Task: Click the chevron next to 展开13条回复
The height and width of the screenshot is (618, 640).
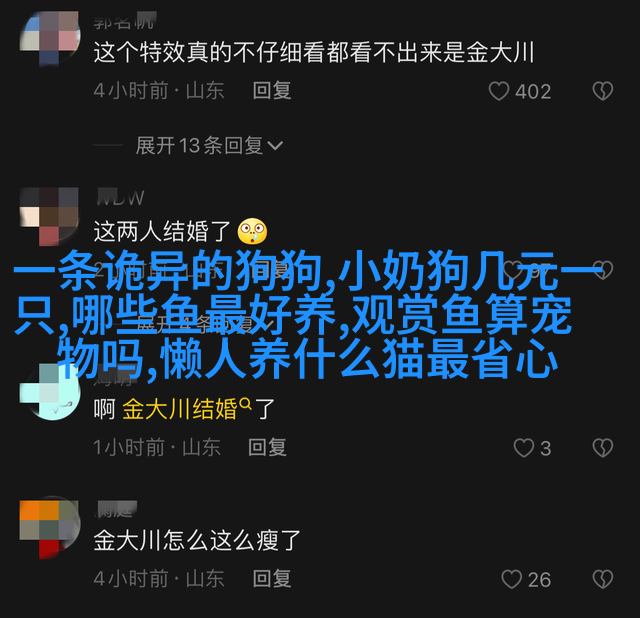Action: click(x=275, y=146)
